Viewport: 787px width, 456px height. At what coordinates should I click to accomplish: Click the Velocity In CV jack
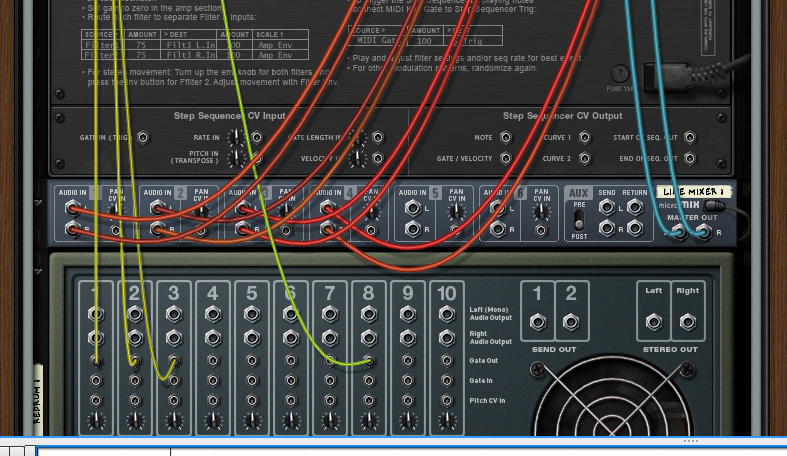[377, 159]
